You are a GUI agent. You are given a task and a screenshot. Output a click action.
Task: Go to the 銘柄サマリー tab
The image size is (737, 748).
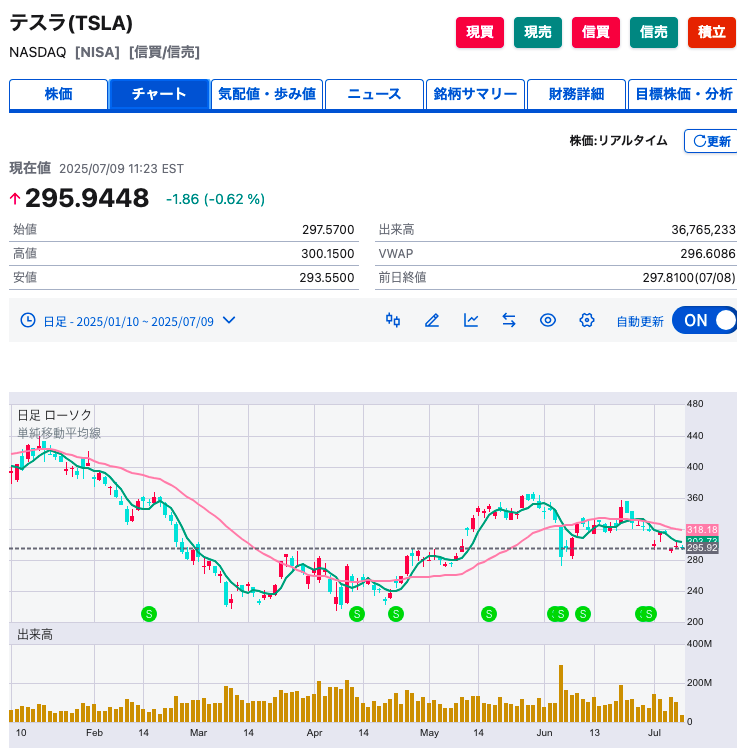click(x=475, y=94)
